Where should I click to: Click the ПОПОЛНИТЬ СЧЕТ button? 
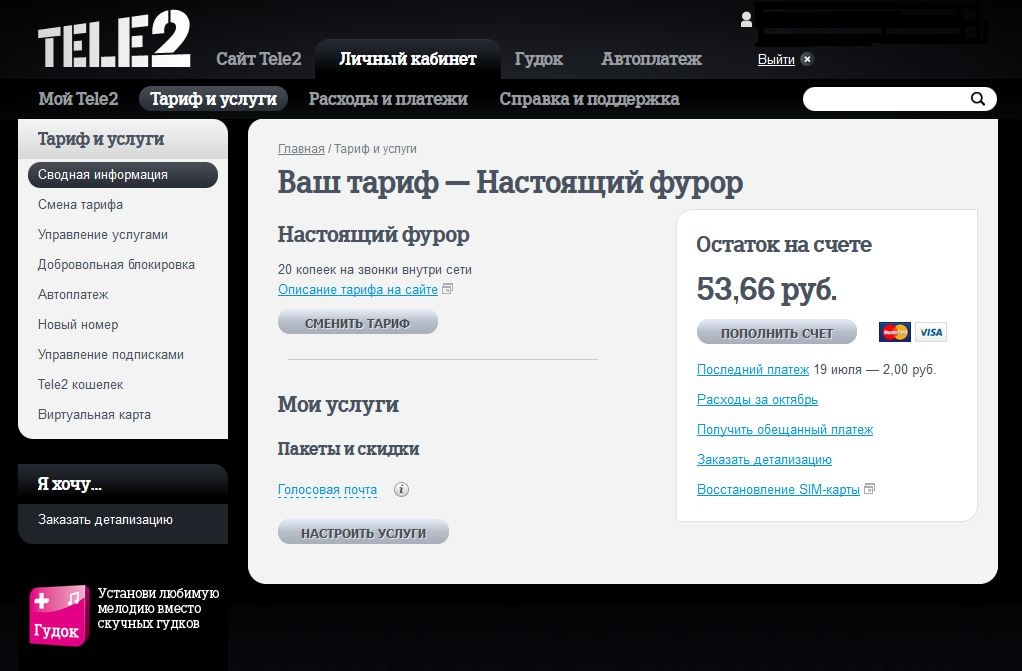[777, 332]
